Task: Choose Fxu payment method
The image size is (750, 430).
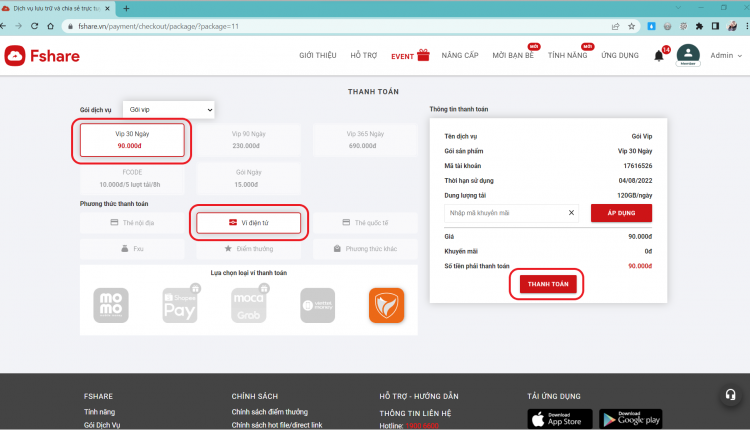Action: pos(132,249)
